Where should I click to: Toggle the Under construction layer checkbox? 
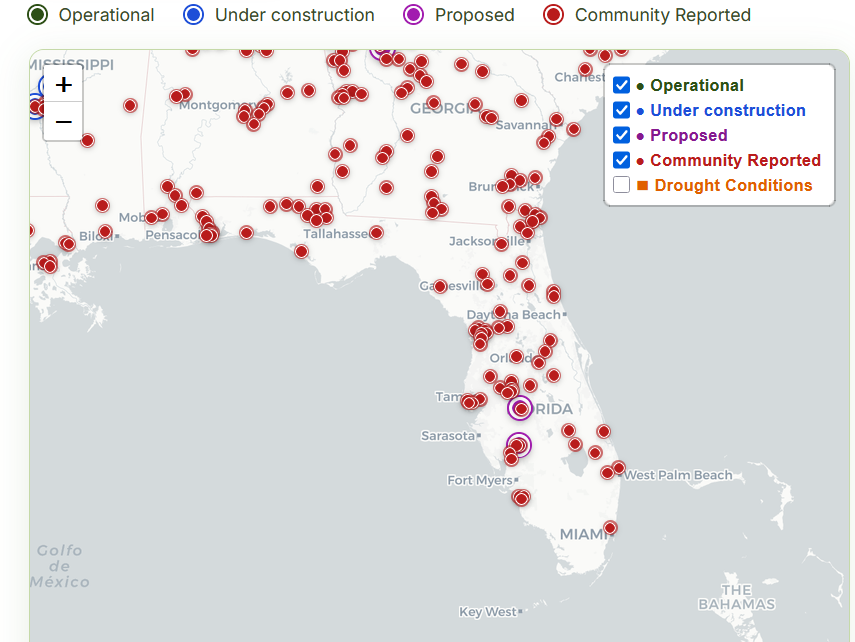point(621,110)
